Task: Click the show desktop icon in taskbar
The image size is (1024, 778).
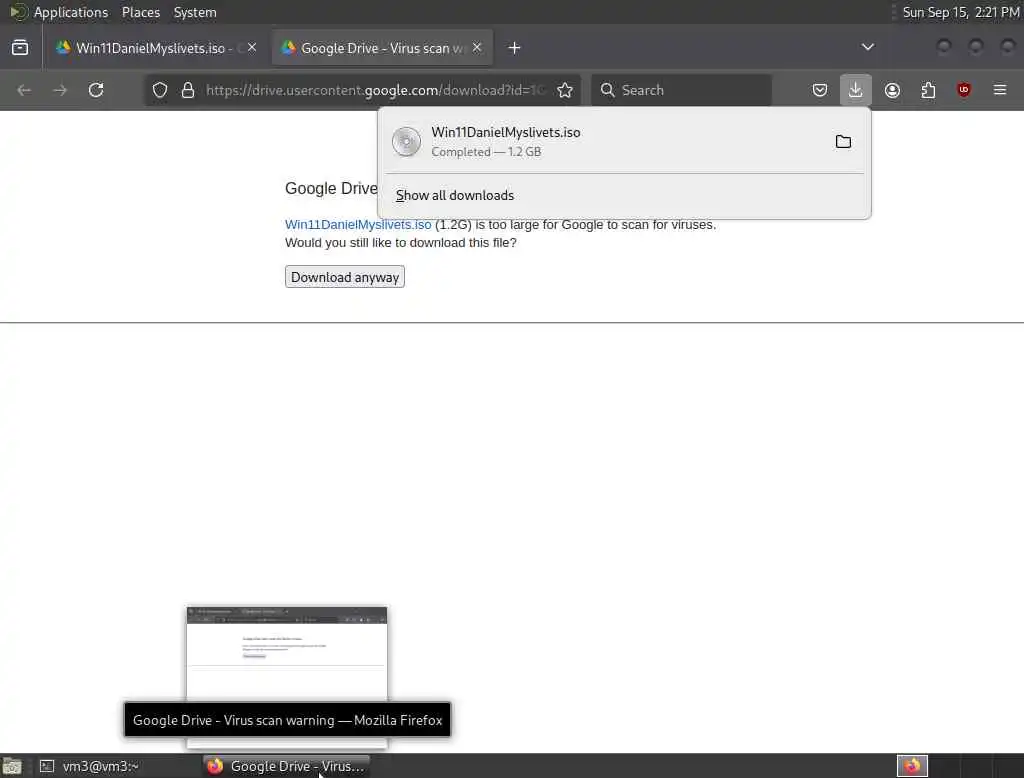Action: tap(12, 766)
